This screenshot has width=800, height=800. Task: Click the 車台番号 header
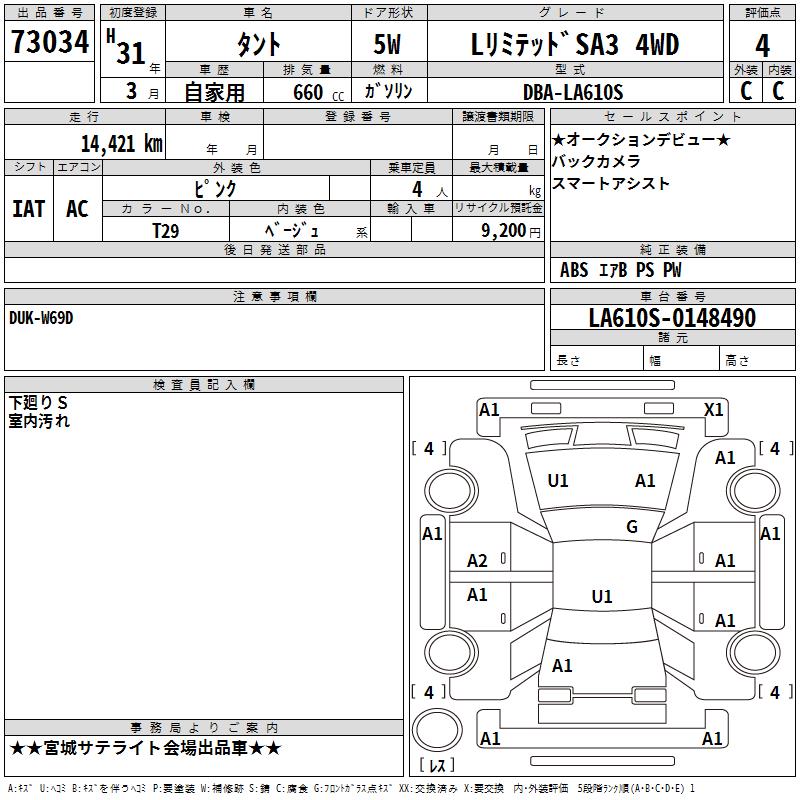click(x=672, y=296)
